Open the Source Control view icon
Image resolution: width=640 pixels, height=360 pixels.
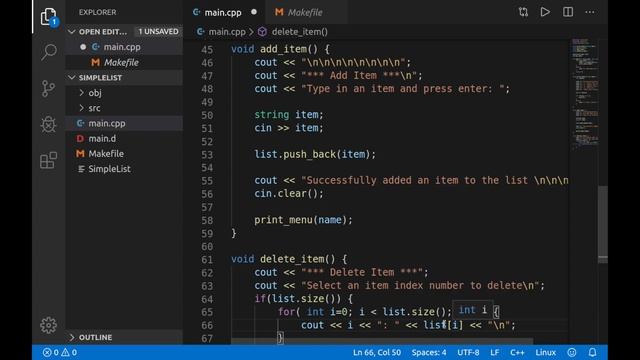(x=48, y=88)
